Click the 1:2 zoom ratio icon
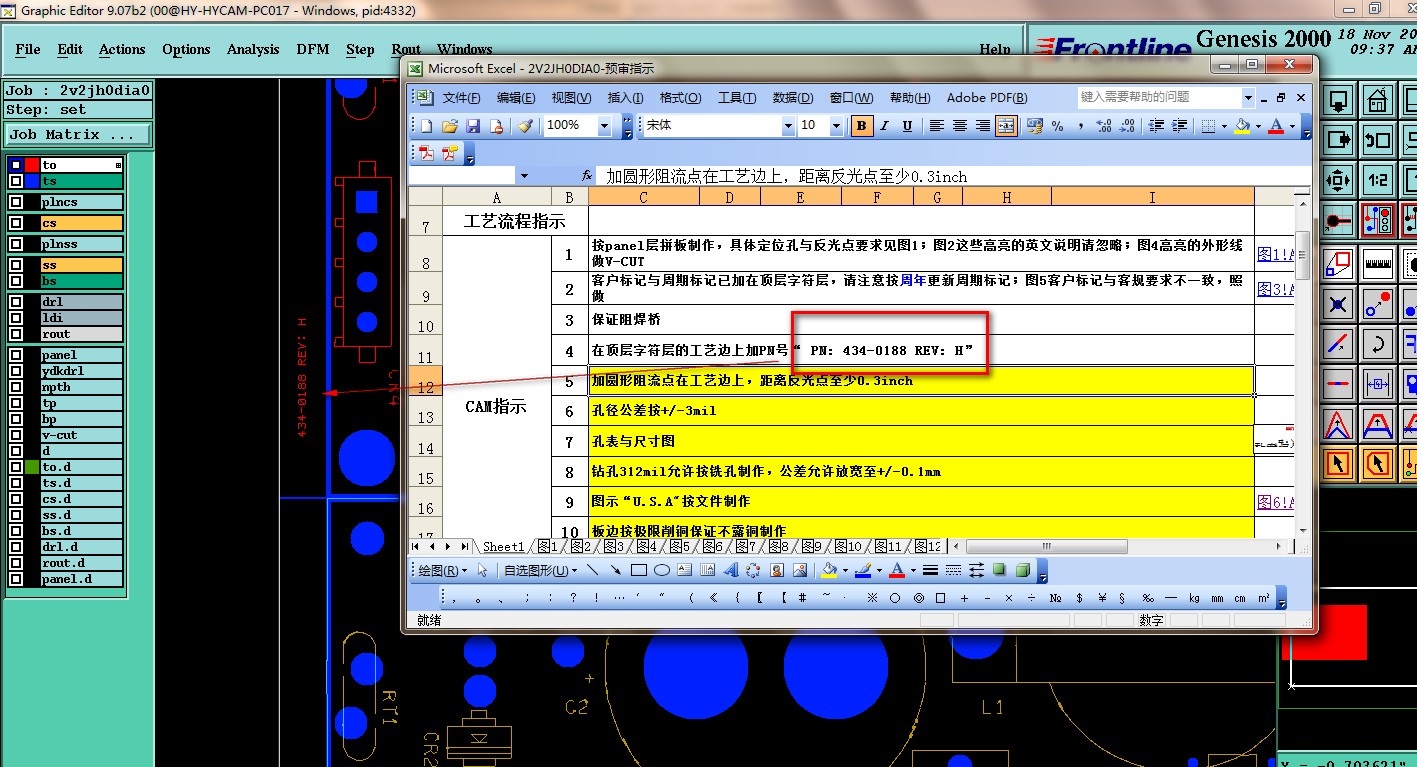The width and height of the screenshot is (1417, 767). [x=1378, y=180]
